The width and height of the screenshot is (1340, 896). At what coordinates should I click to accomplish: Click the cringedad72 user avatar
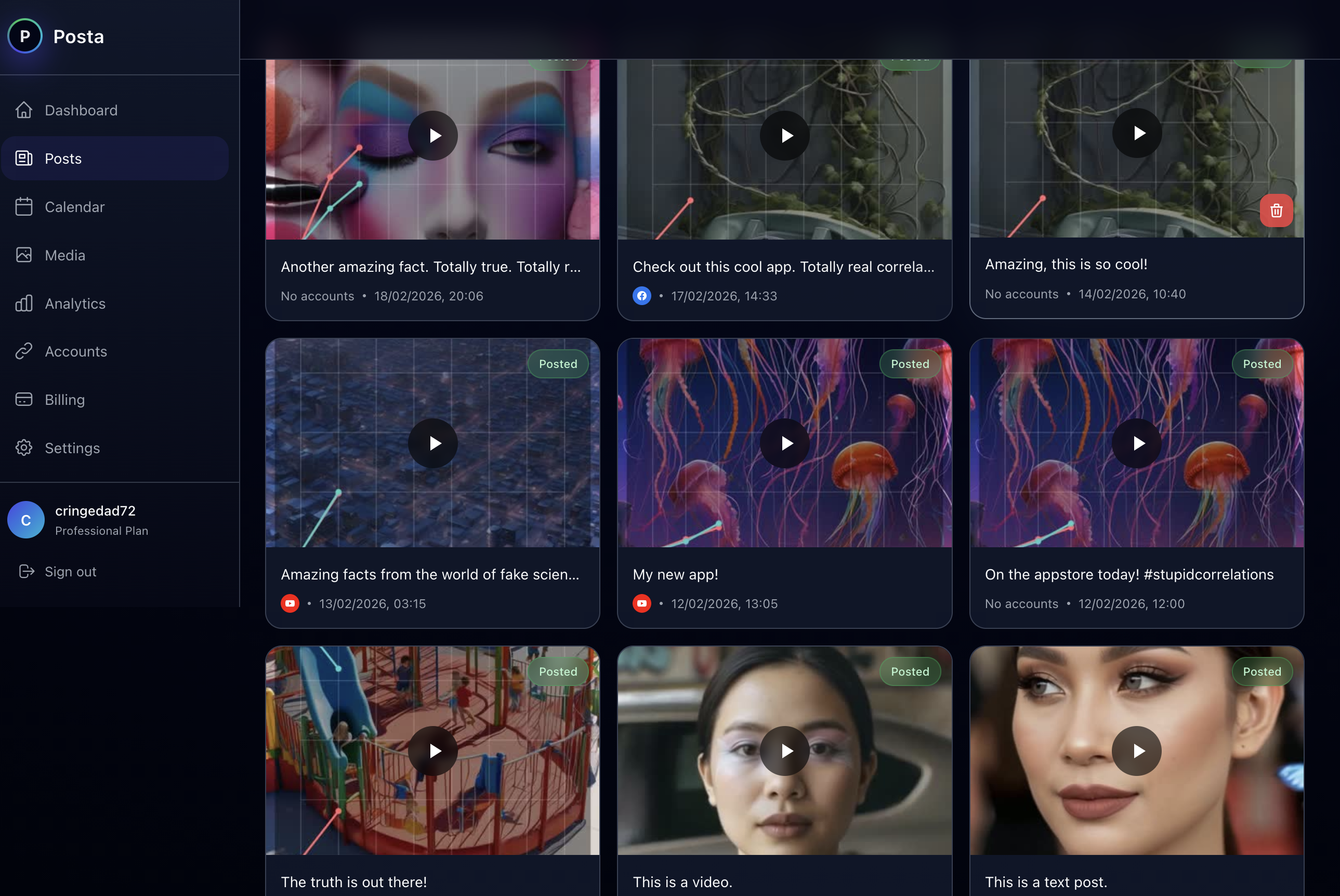click(25, 519)
